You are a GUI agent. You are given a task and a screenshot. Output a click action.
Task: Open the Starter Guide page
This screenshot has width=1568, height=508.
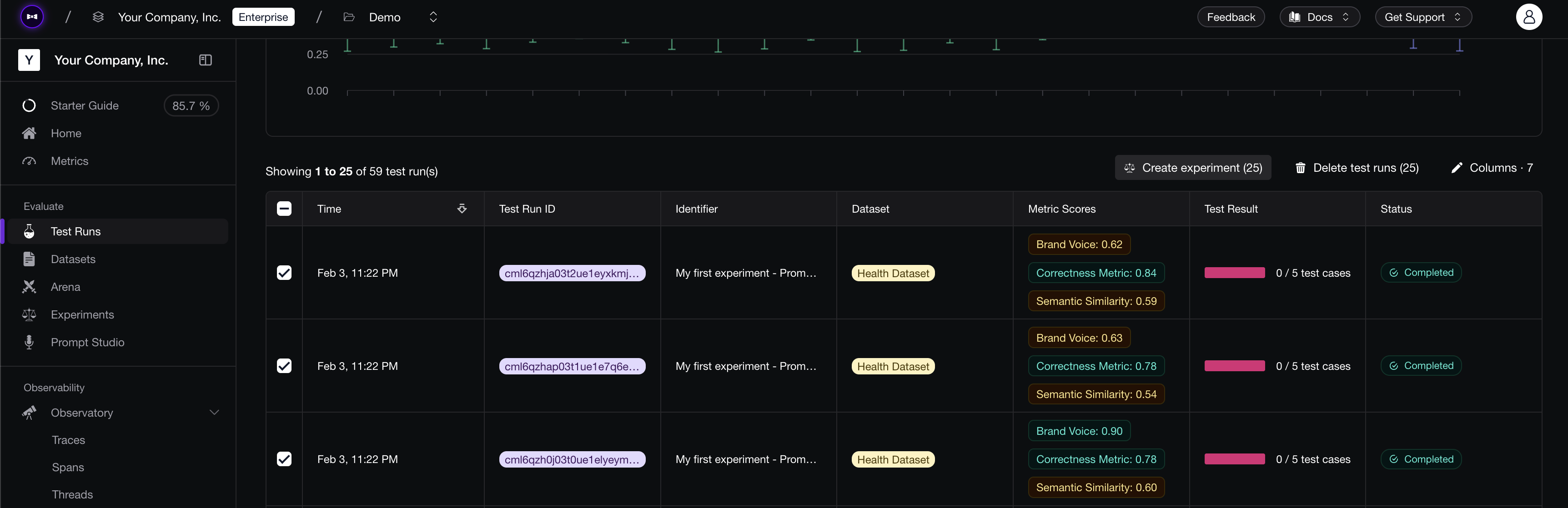pos(85,106)
